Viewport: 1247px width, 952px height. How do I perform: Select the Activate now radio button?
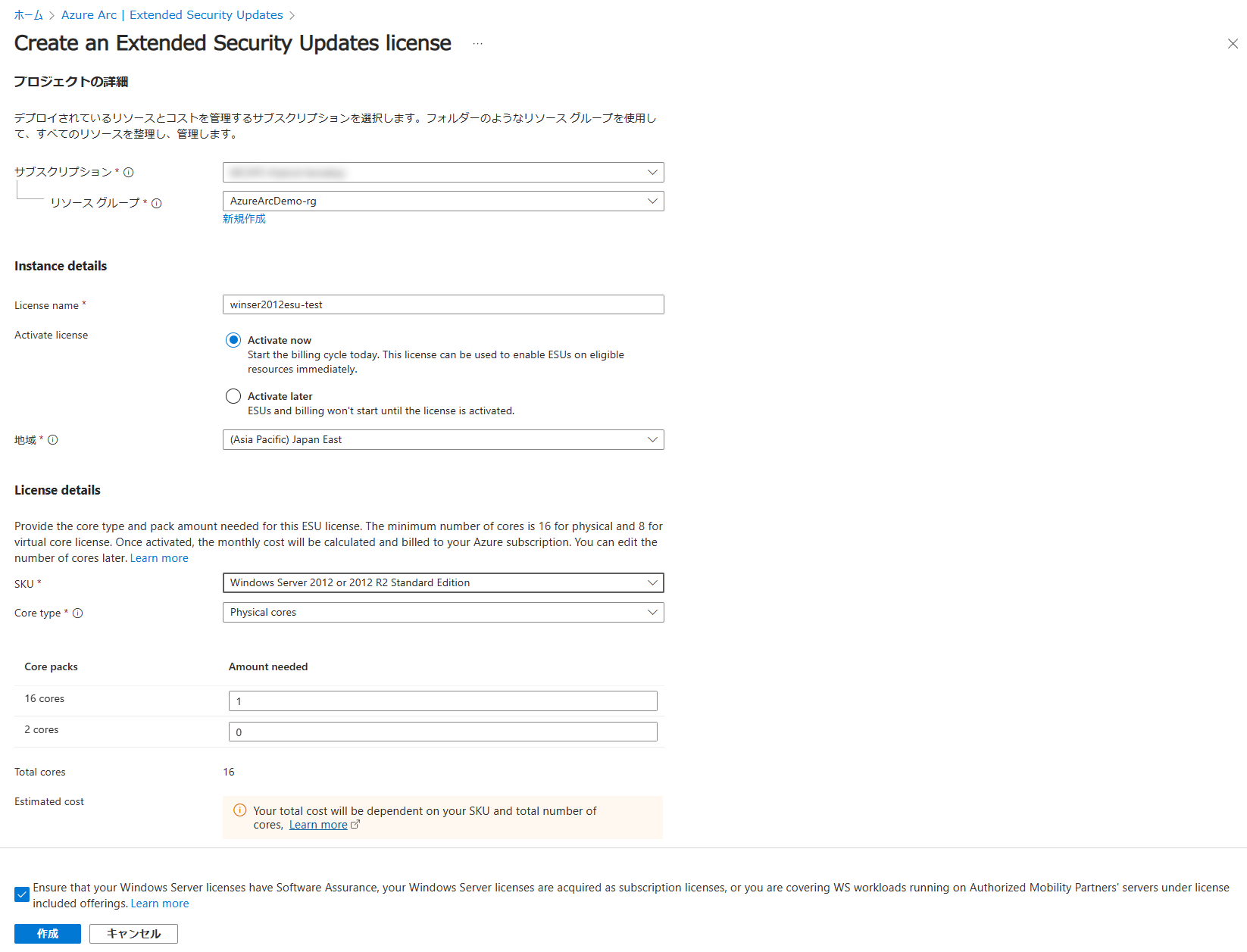pos(233,340)
